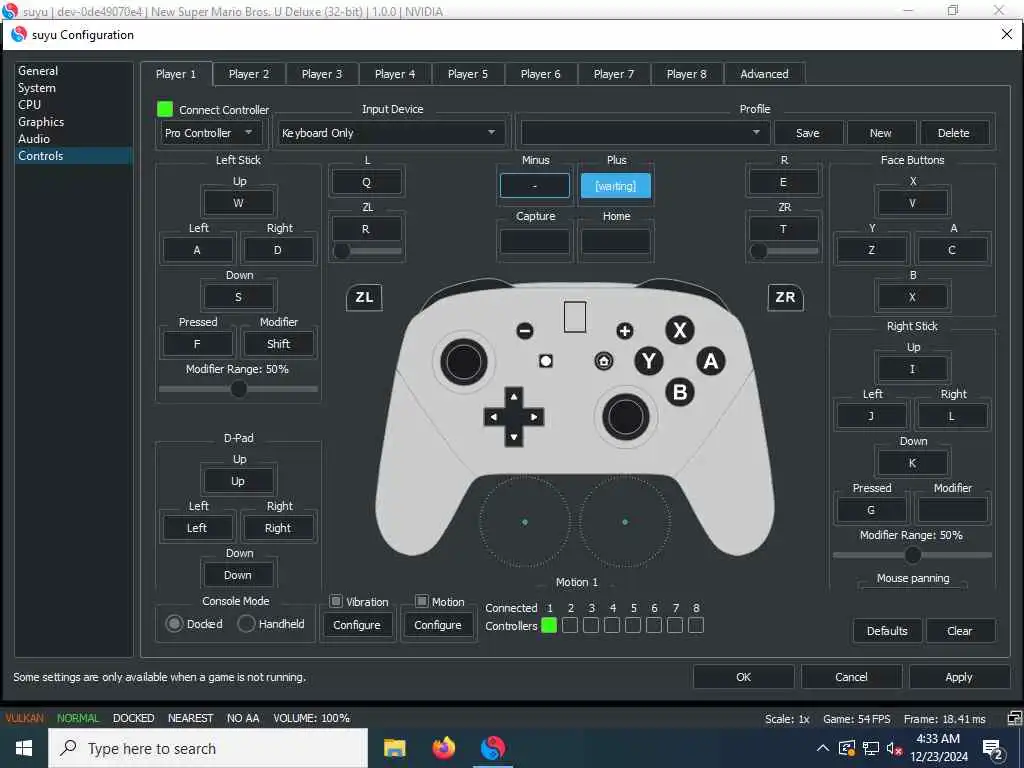
Task: Open the notification center icon
Action: [994, 749]
